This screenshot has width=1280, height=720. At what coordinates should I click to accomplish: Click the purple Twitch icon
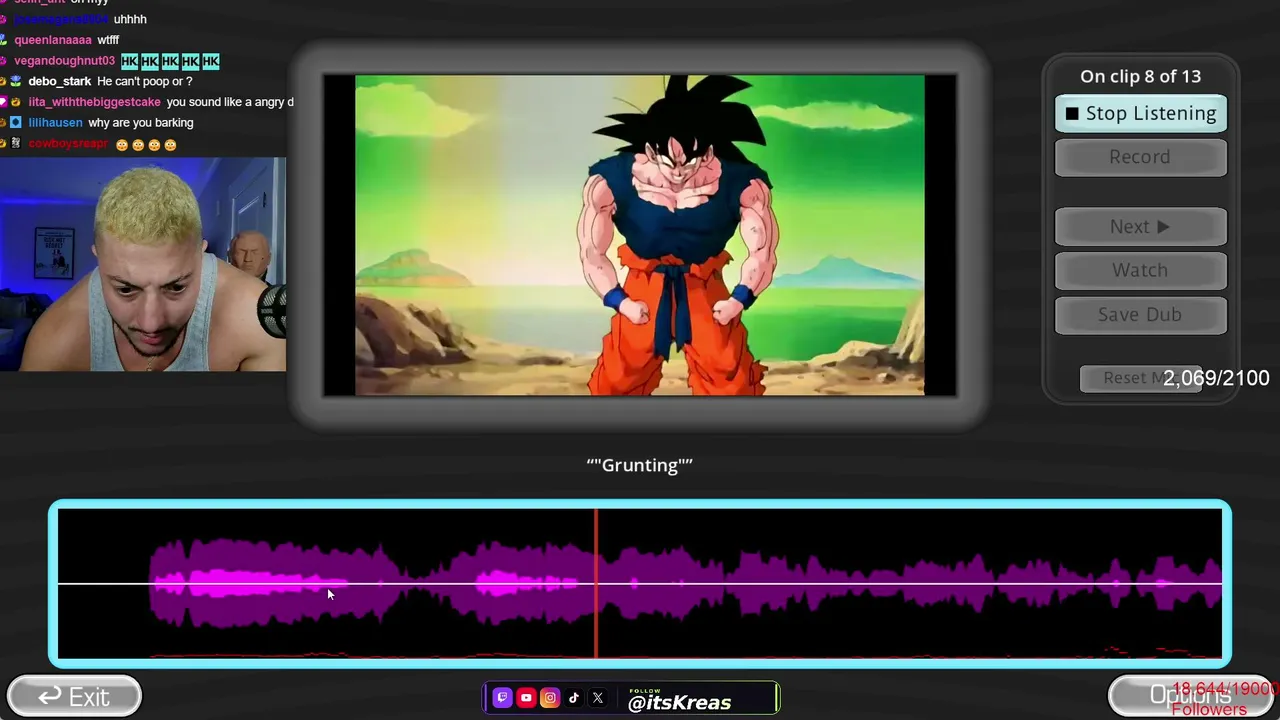tap(502, 698)
